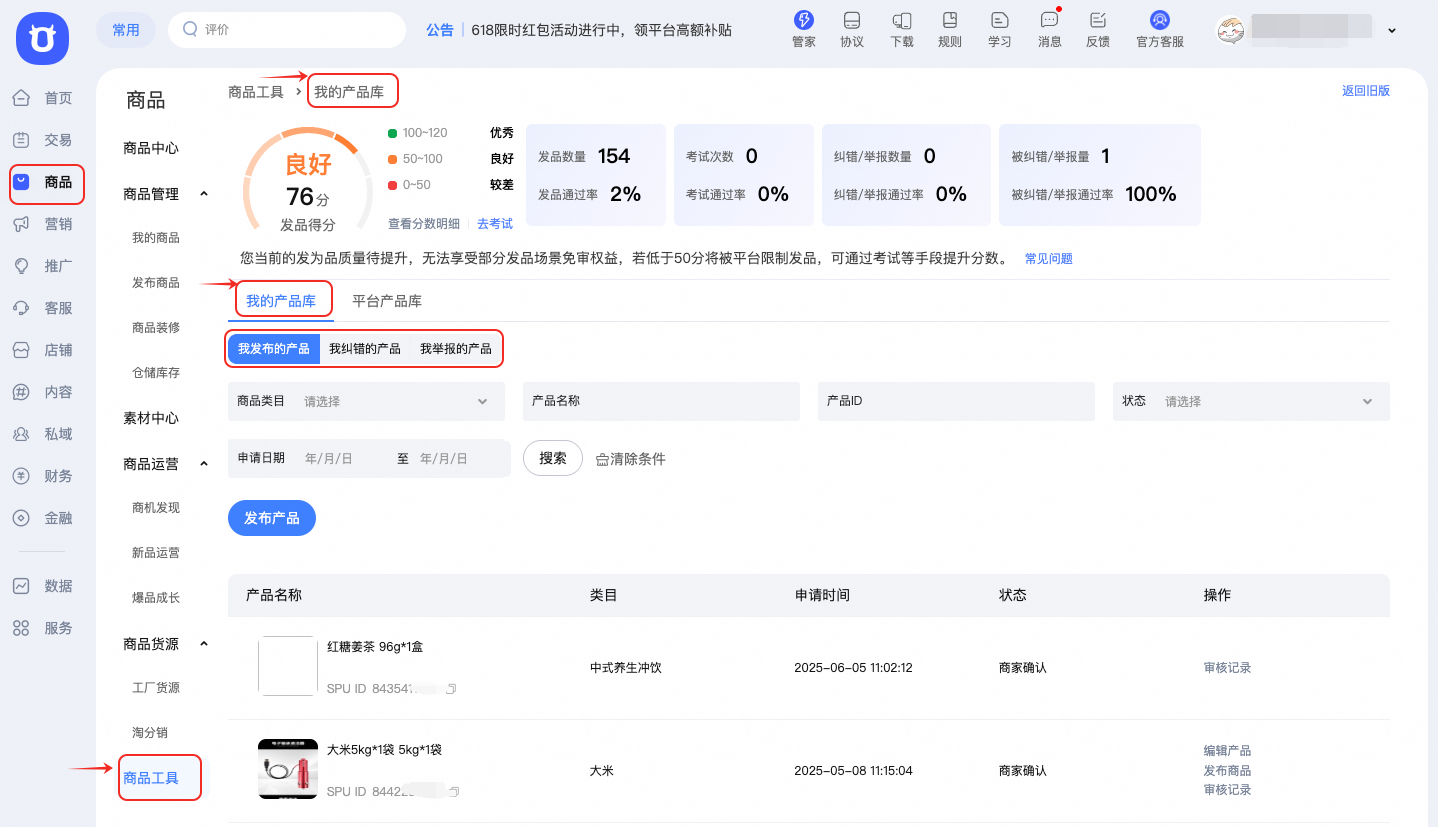Open the 下载 icon
Screen dimensions: 1438x827
coord(902,20)
